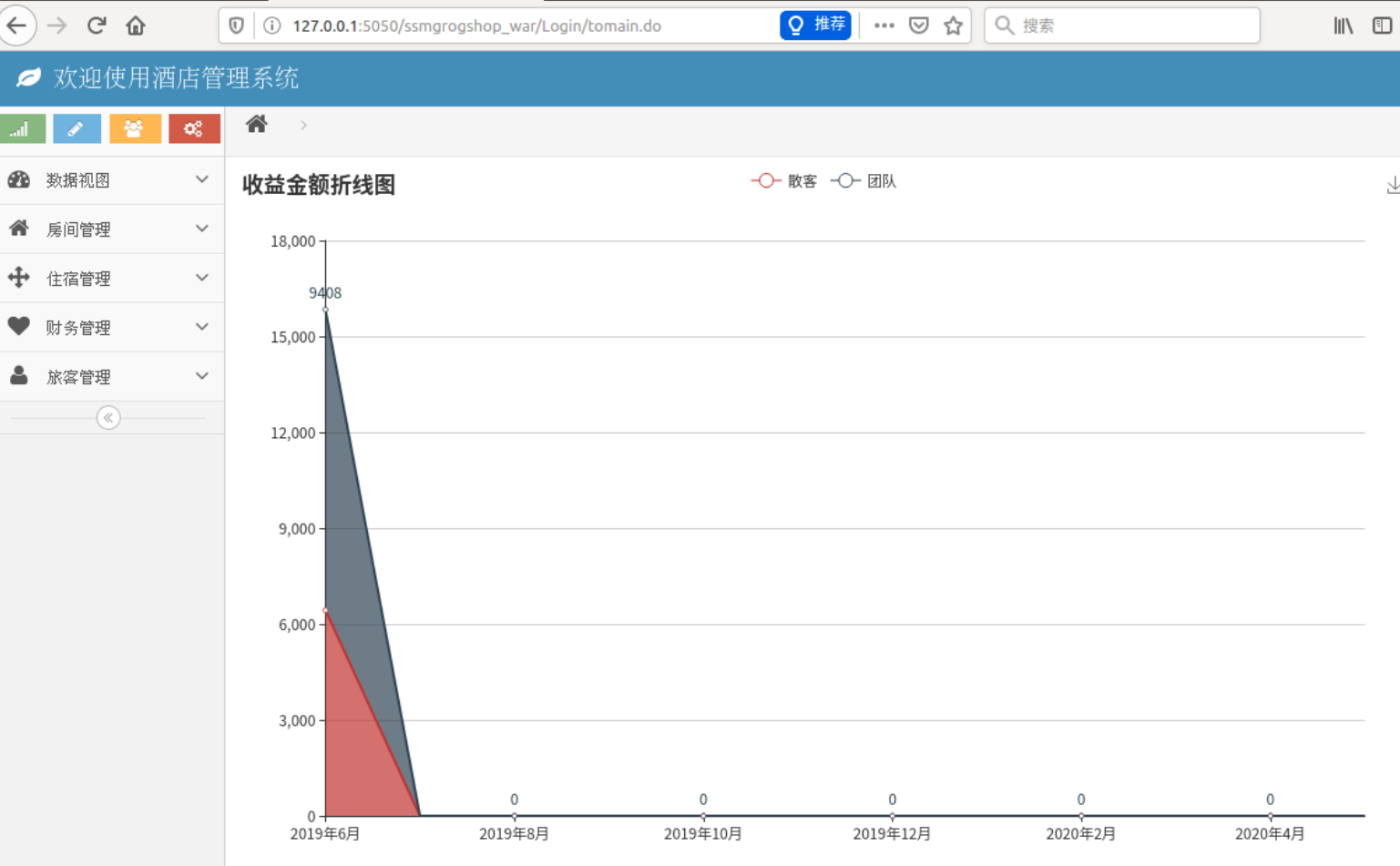The width and height of the screenshot is (1400, 866).
Task: Click the move-arrows icon beside 住宿管理
Action: (19, 277)
